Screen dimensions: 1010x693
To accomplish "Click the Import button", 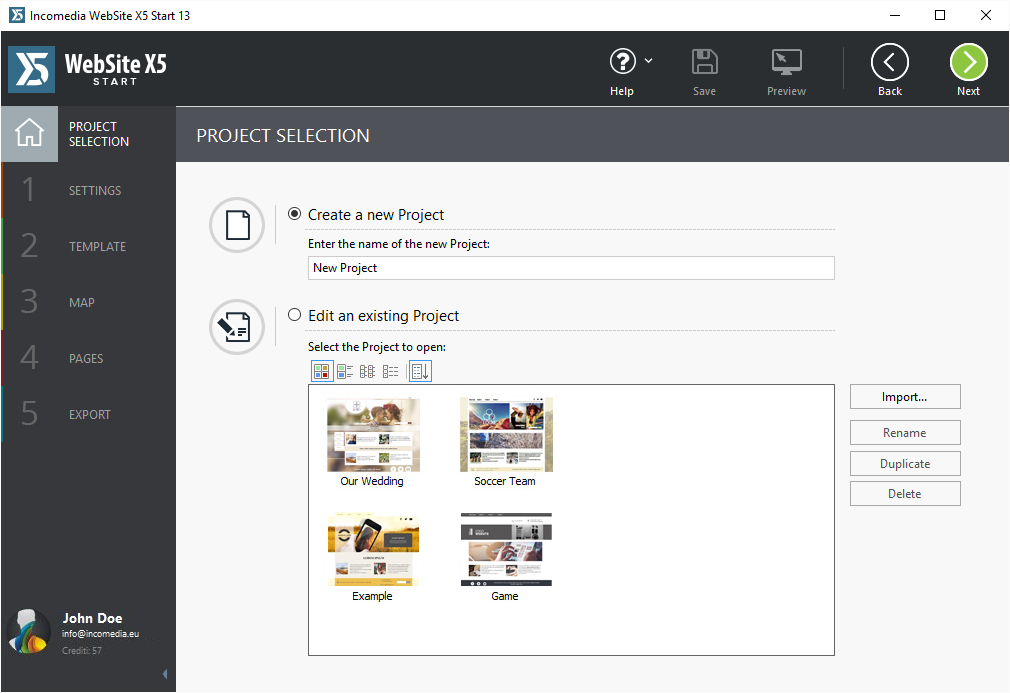I will tap(904, 396).
